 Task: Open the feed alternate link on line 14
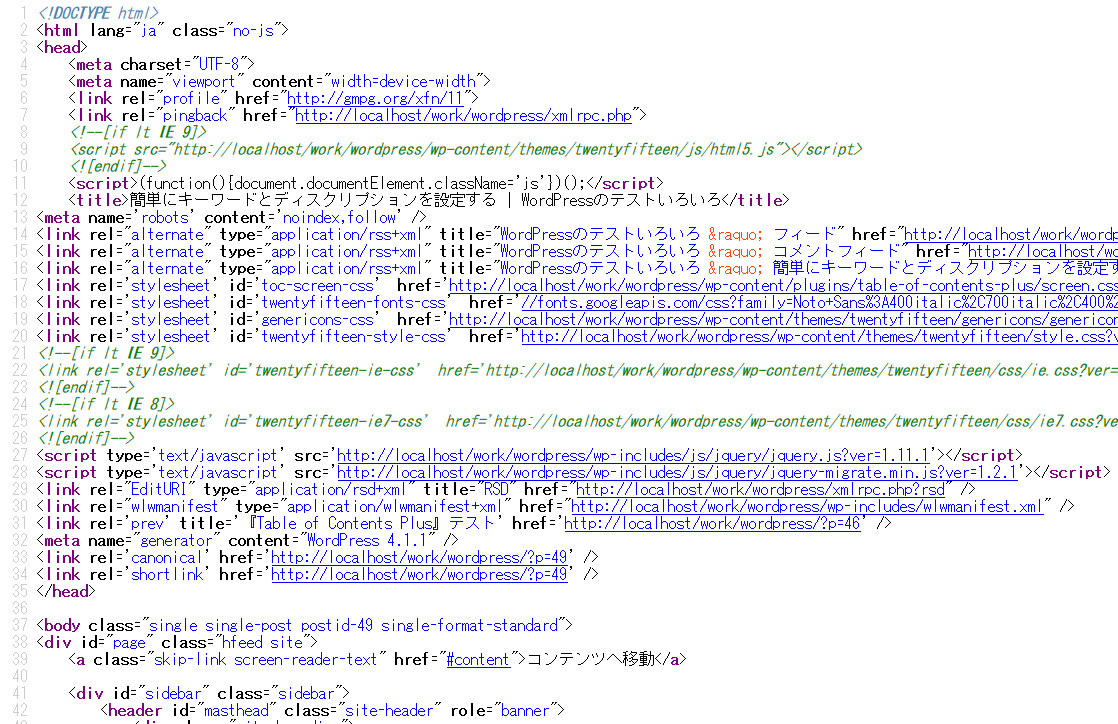(x=1010, y=234)
